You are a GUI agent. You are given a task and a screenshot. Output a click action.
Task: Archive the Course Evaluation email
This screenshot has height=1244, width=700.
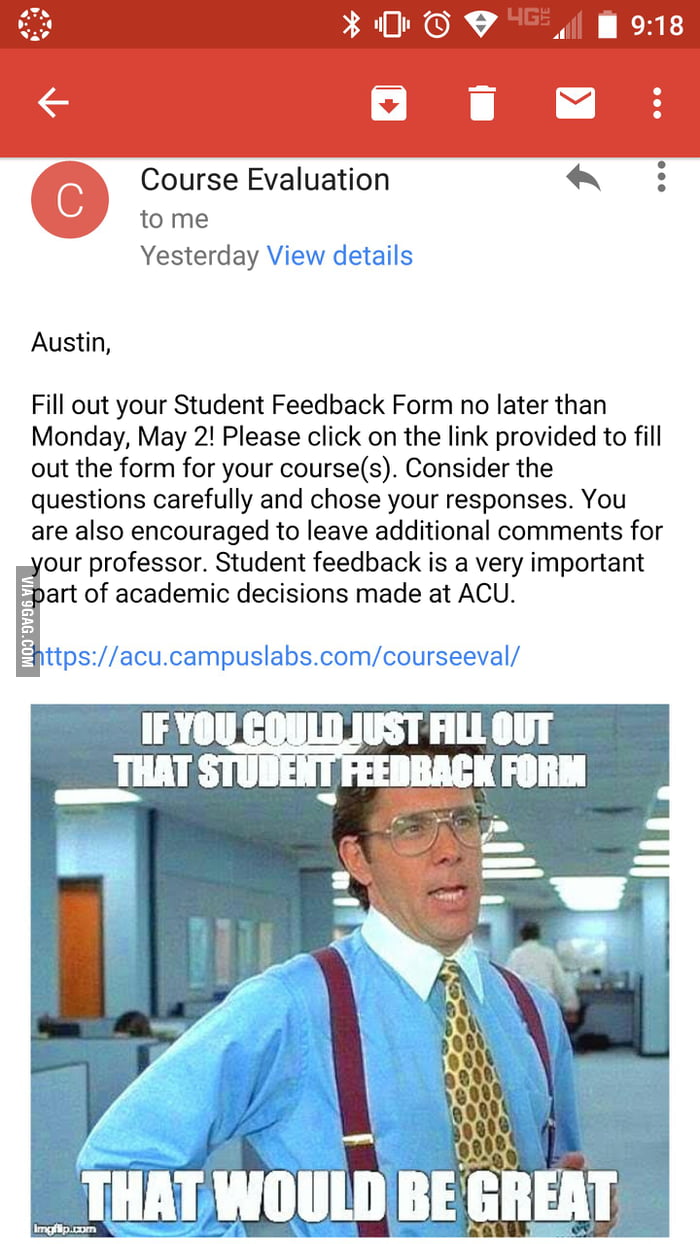[x=389, y=102]
